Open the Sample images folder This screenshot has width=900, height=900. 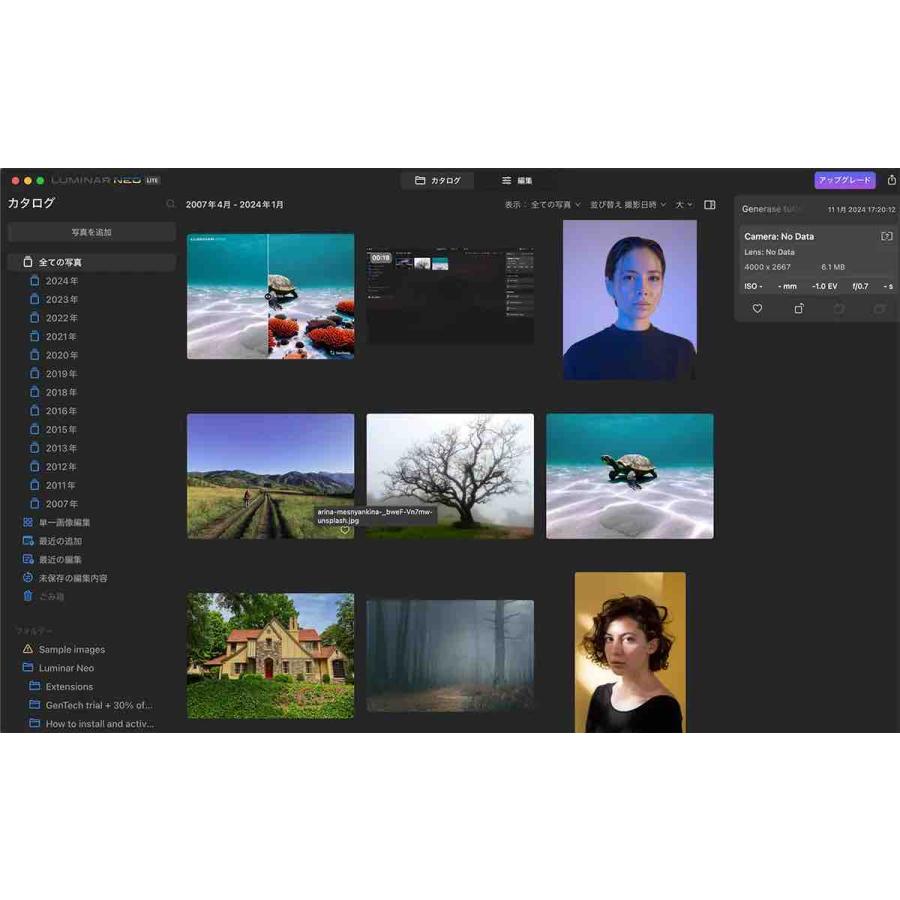tap(72, 649)
